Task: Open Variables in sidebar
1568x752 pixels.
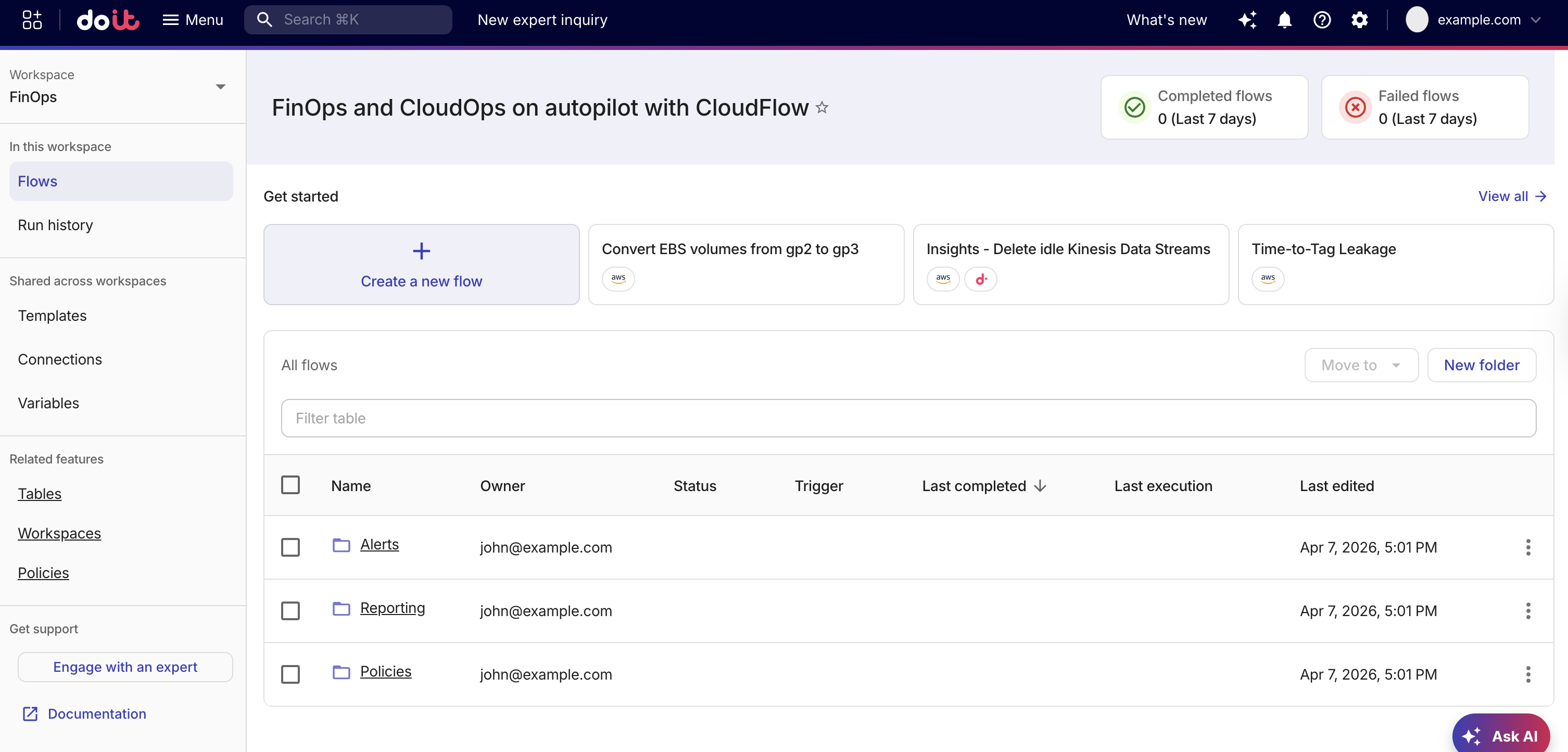Action: coord(49,403)
